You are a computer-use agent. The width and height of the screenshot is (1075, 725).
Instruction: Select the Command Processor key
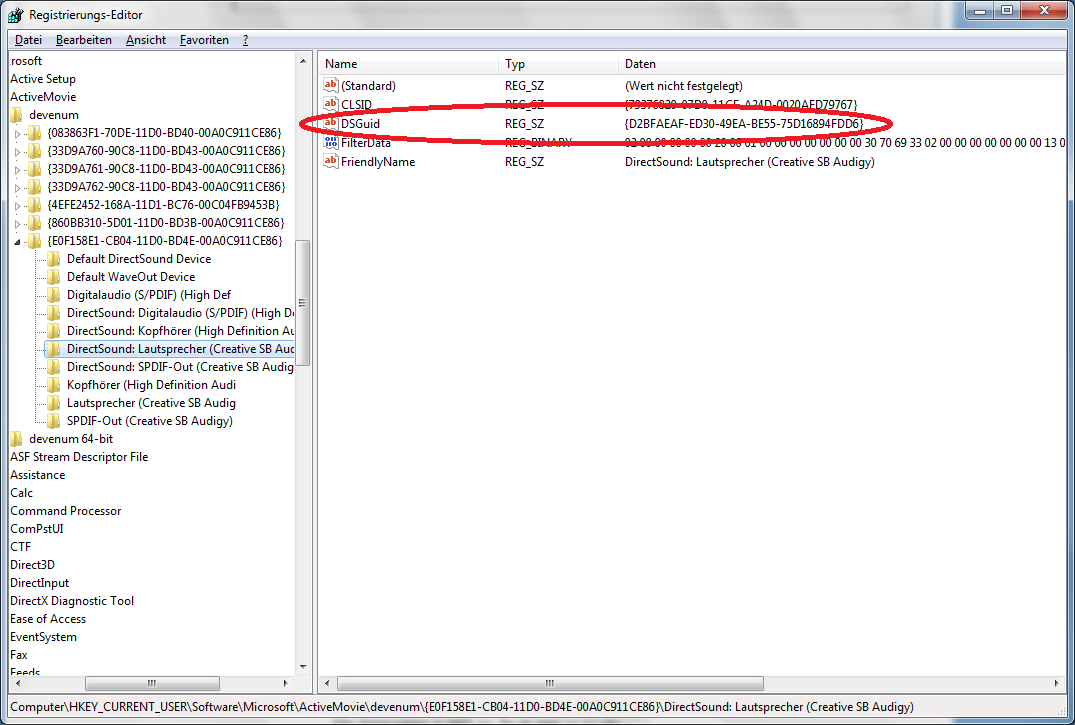(x=65, y=511)
